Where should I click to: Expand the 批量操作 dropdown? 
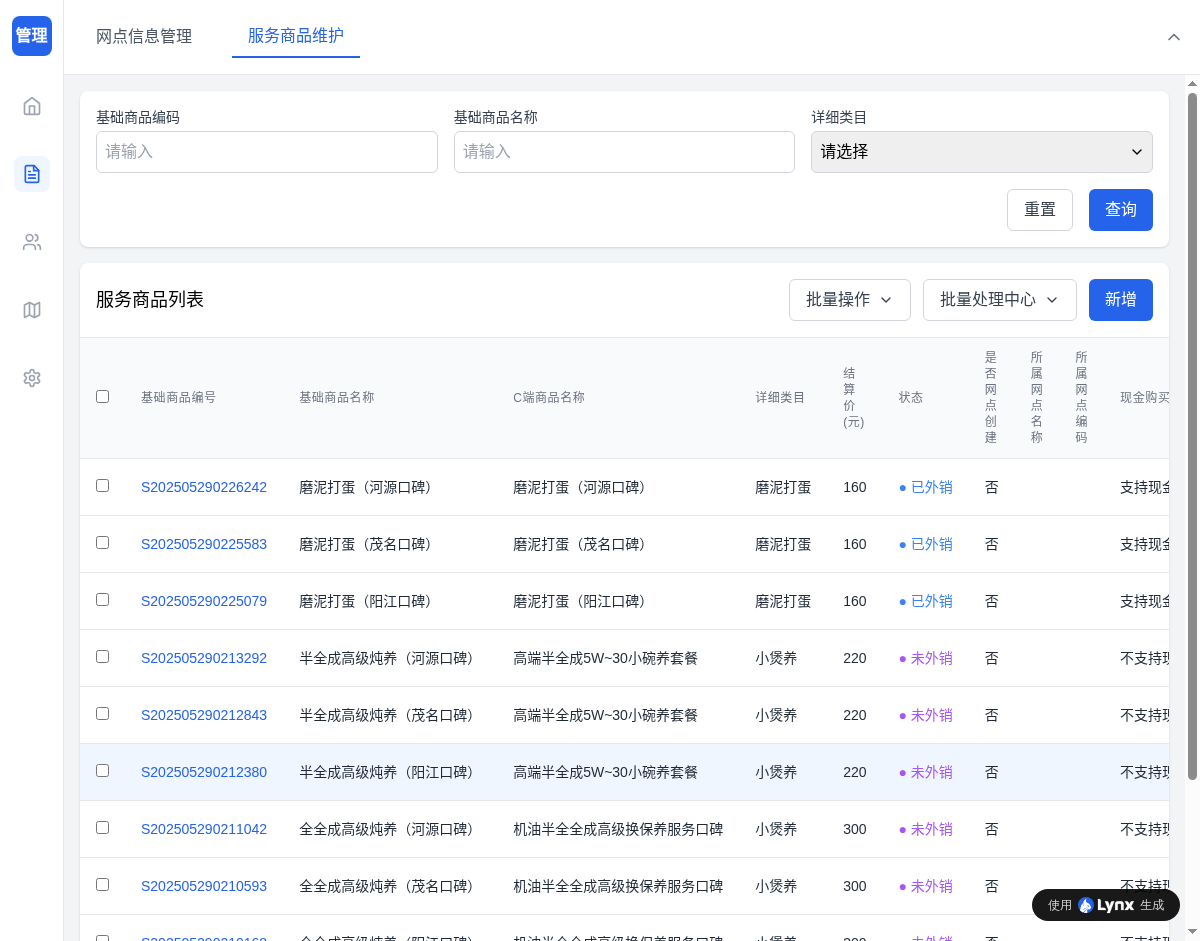[849, 300]
